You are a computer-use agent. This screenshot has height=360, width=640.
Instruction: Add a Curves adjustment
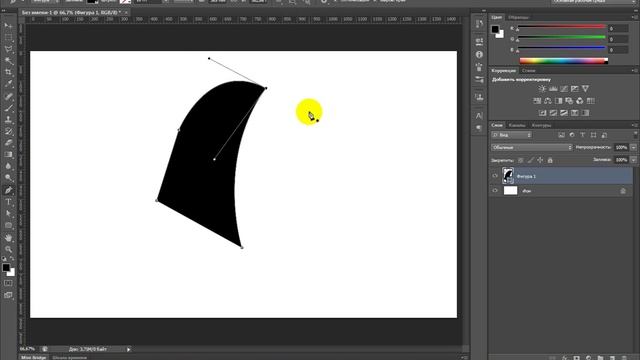pyautogui.click(x=564, y=89)
